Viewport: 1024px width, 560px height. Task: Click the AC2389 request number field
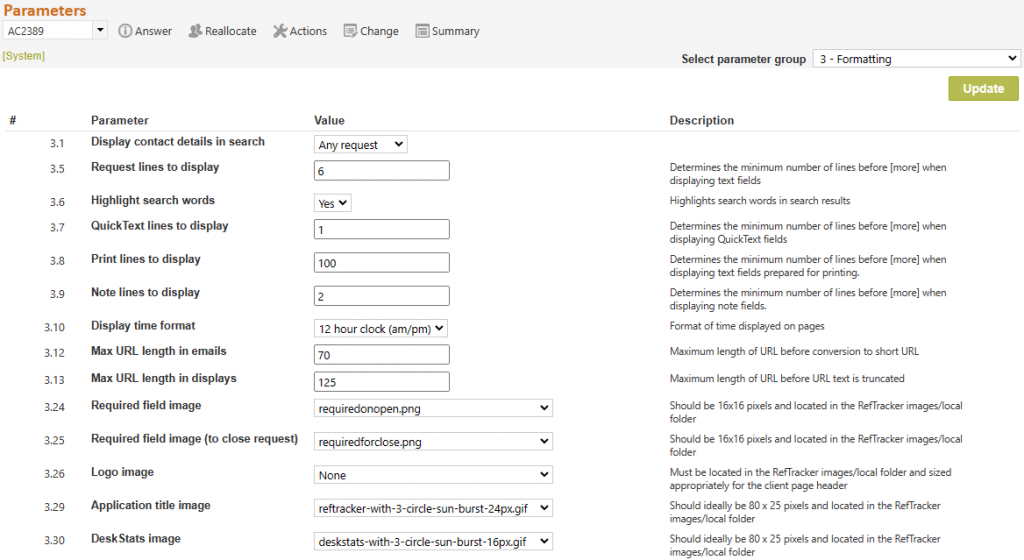click(48, 30)
